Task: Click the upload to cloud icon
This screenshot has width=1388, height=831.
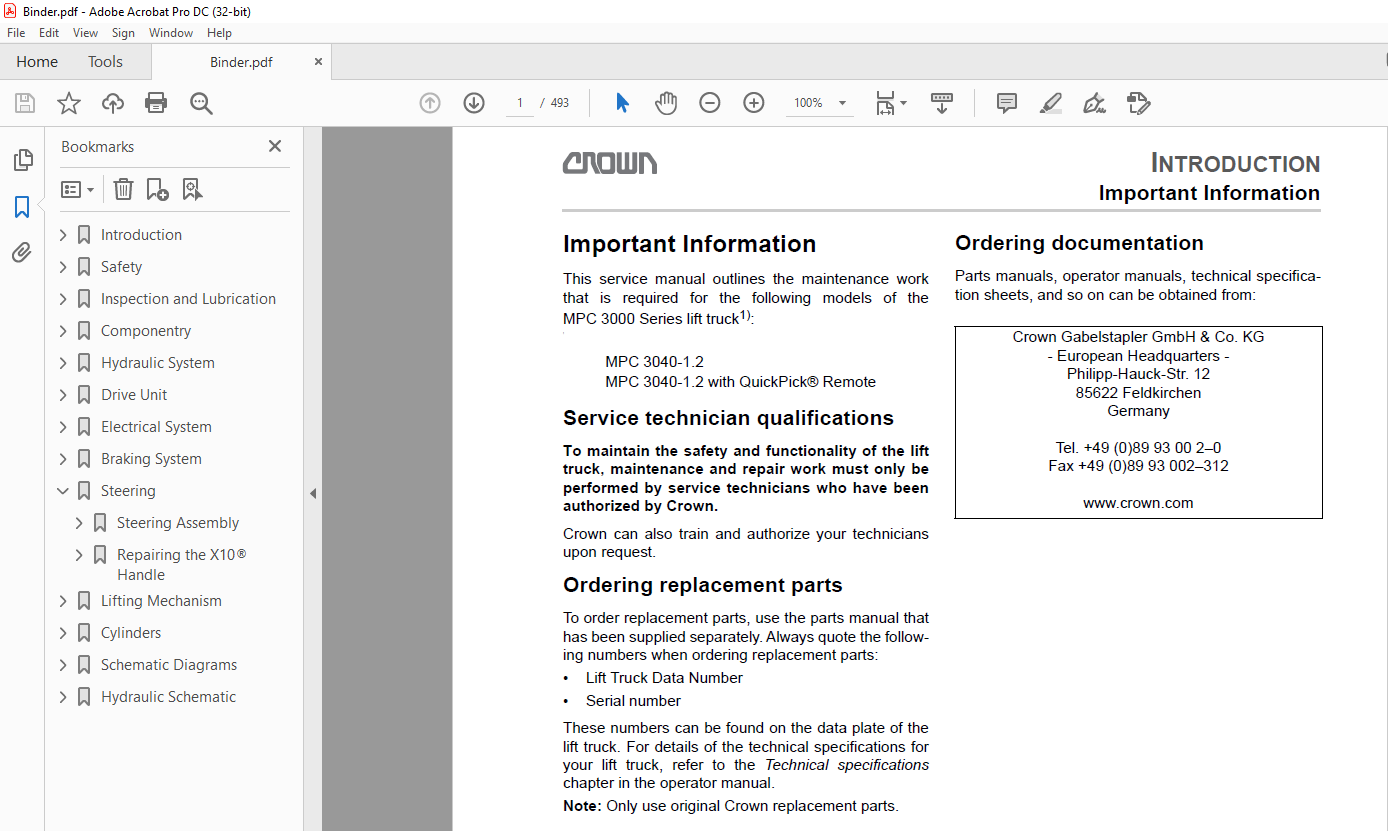Action: point(113,103)
